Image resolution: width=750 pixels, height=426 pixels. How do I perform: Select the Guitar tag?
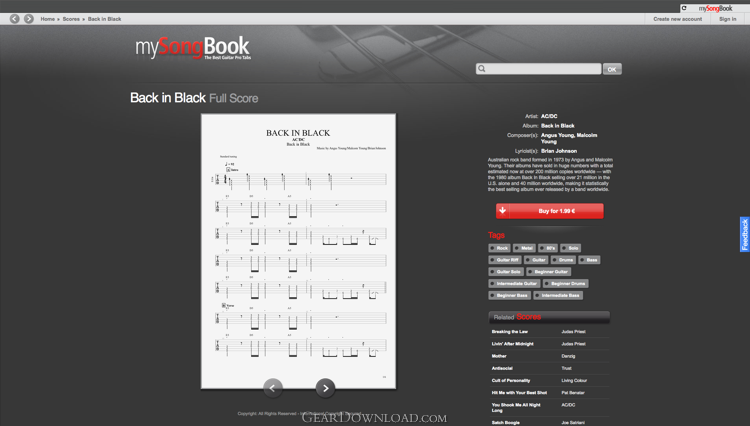point(536,260)
